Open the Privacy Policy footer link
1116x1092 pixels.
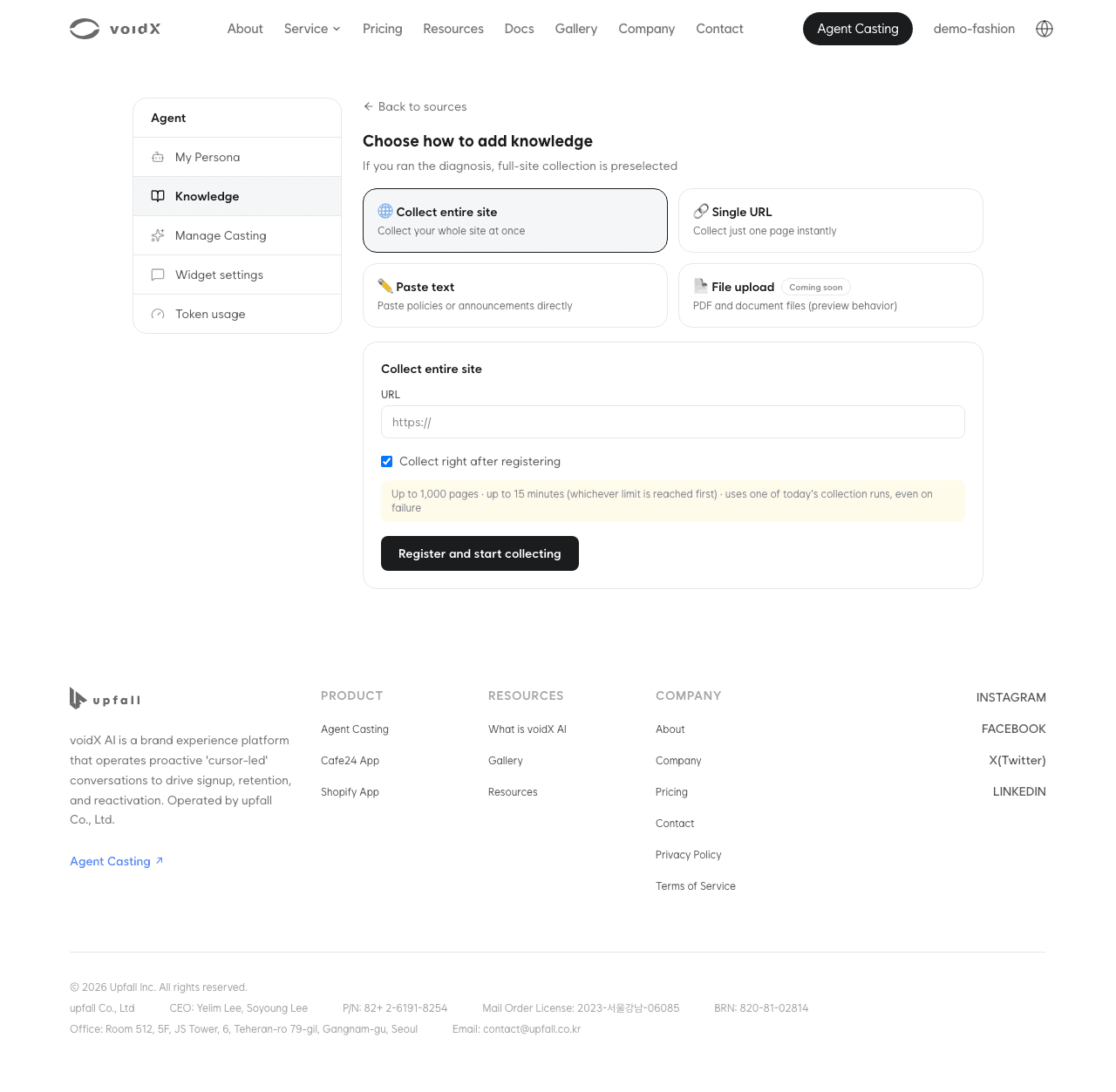click(x=689, y=855)
